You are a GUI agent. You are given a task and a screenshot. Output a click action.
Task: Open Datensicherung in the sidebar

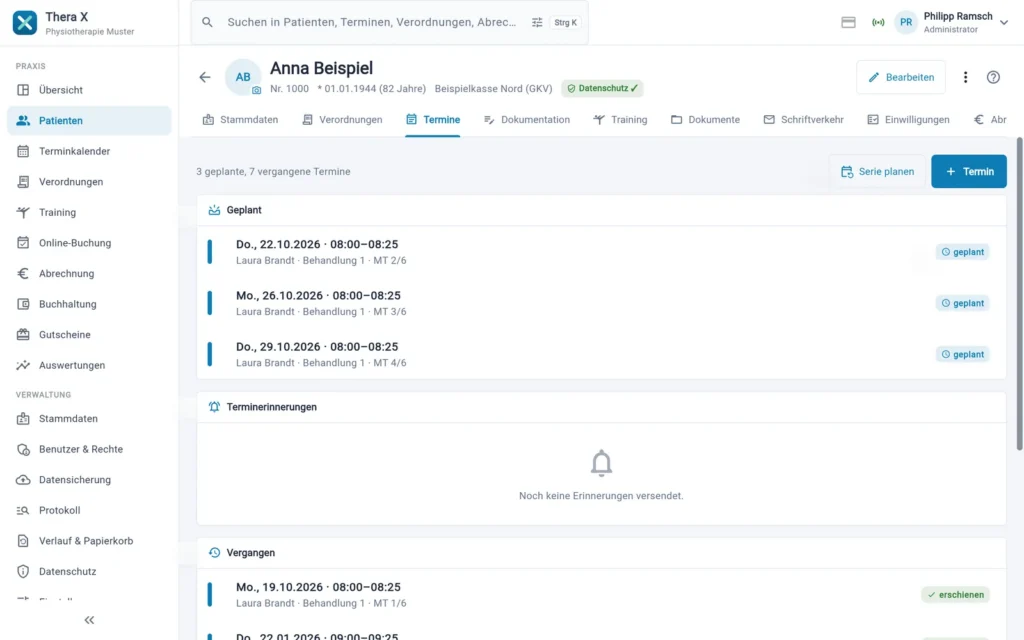pyautogui.click(x=89, y=480)
